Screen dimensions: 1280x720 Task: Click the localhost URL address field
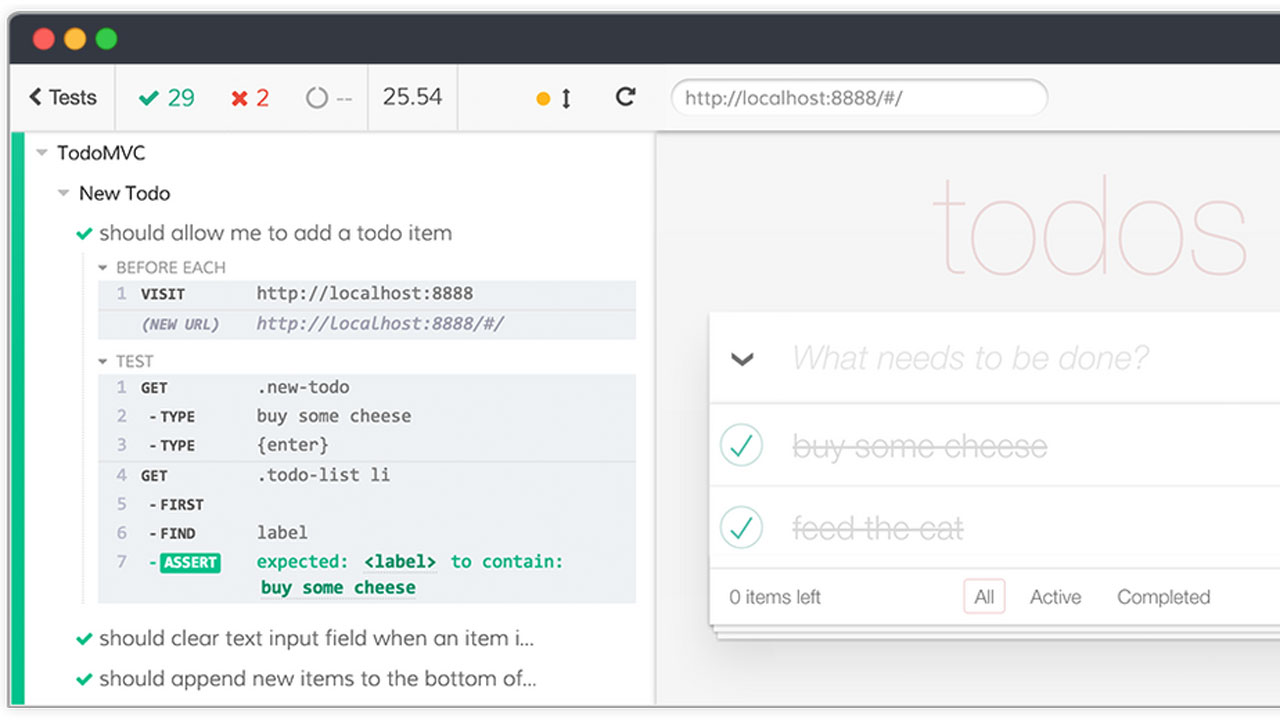[859, 98]
